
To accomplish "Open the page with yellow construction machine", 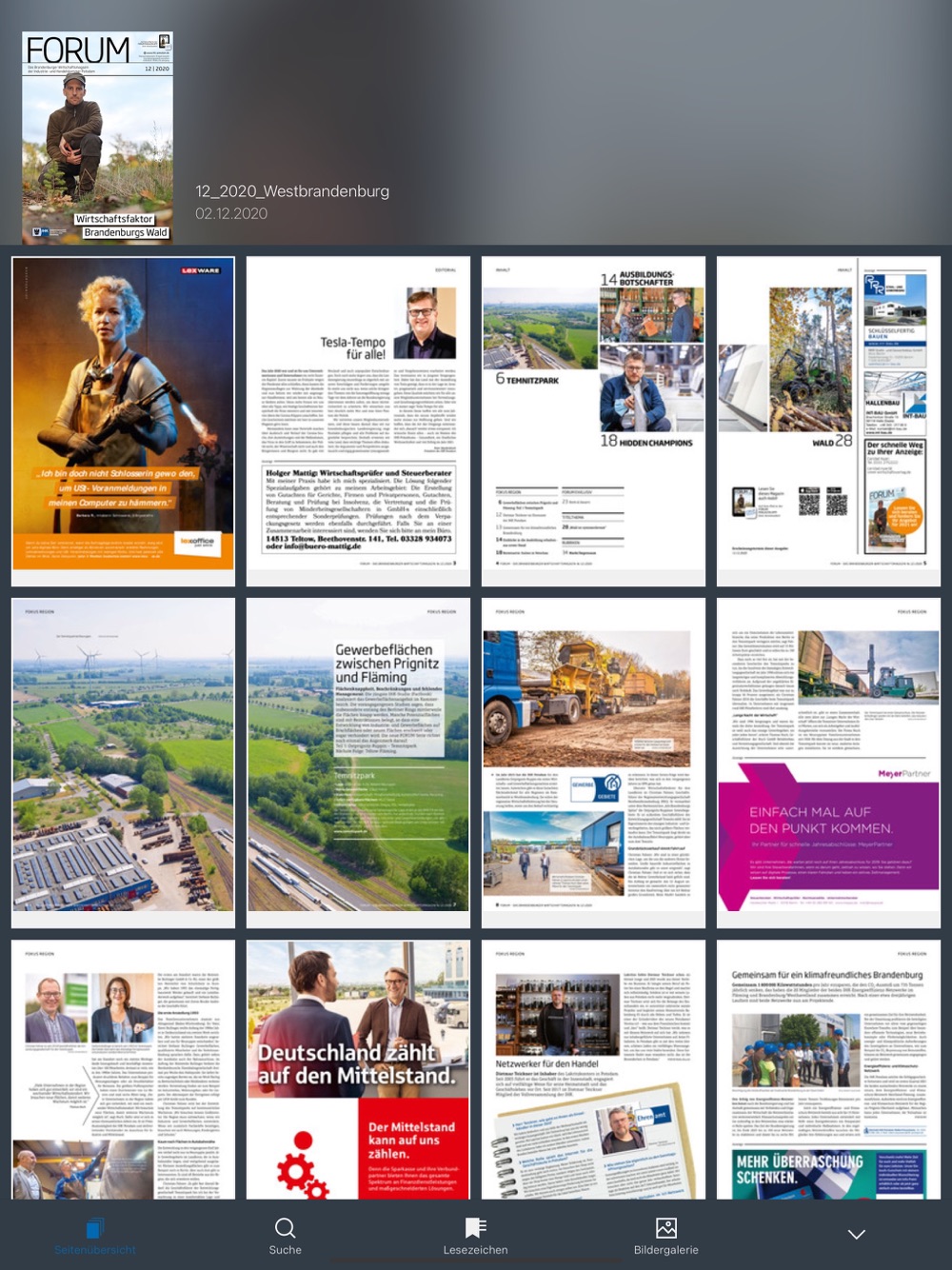I will [593, 763].
